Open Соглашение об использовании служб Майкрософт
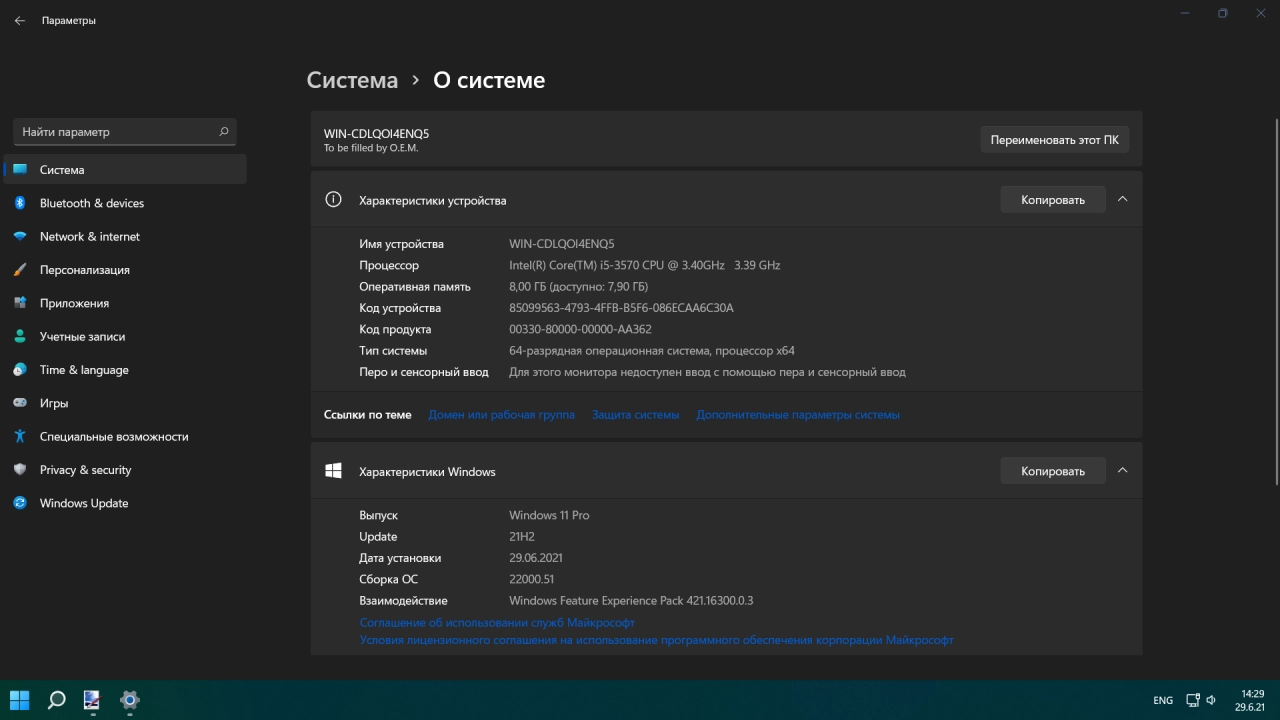 pyautogui.click(x=497, y=622)
